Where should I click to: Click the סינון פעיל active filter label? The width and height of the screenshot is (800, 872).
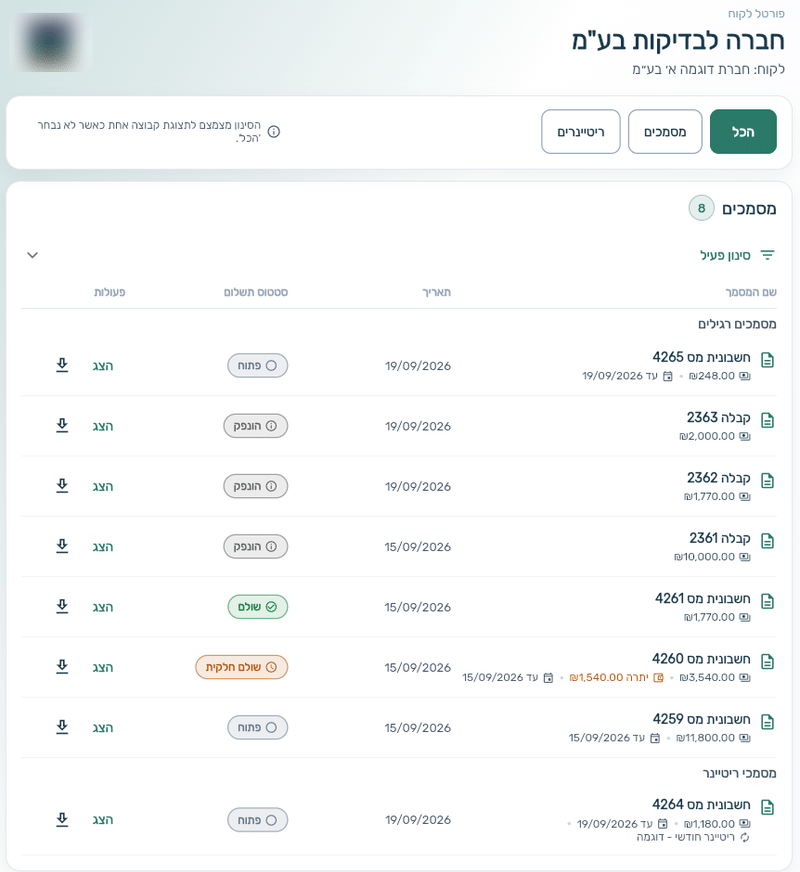725,255
